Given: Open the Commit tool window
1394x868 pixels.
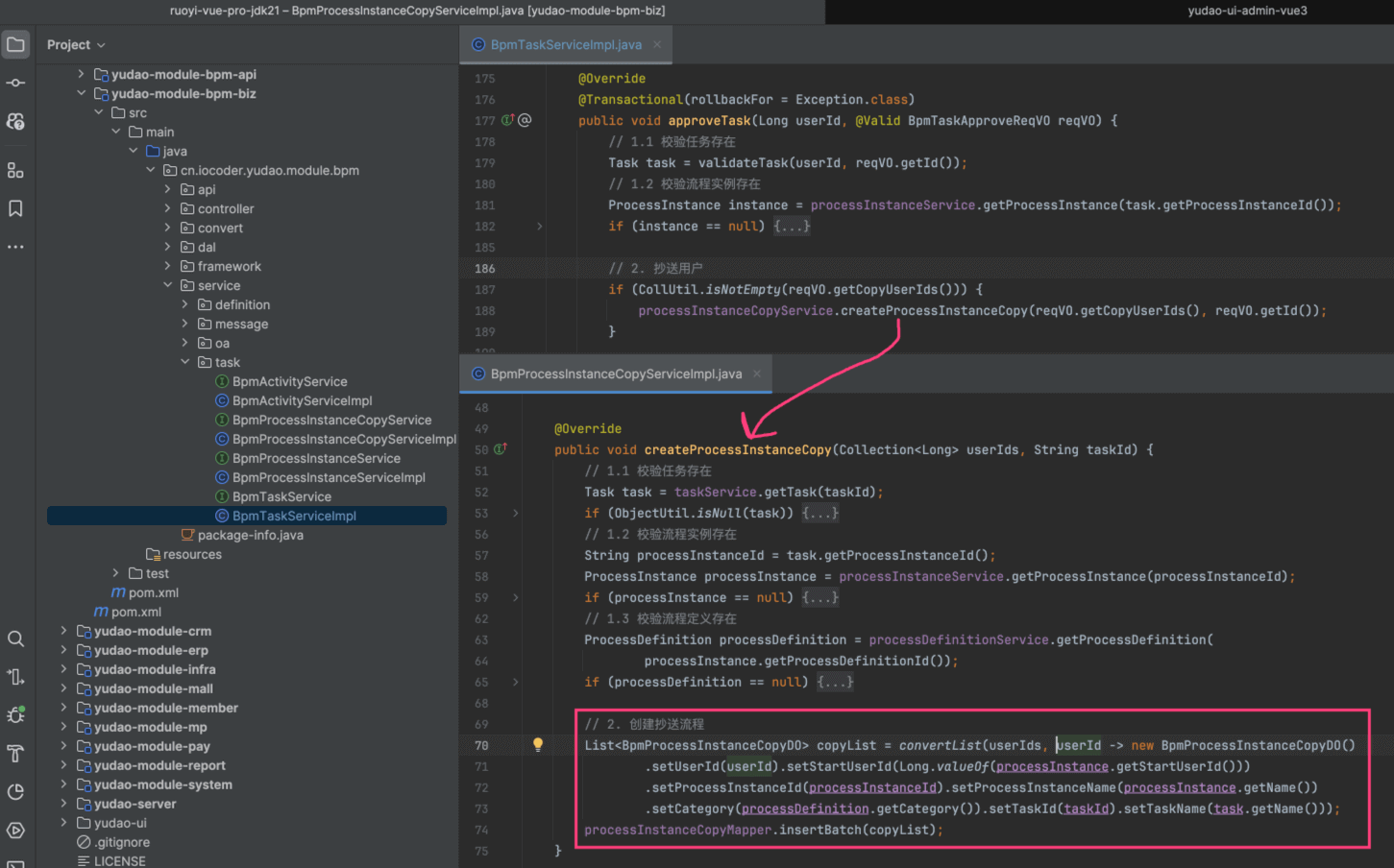Looking at the screenshot, I should (15, 84).
